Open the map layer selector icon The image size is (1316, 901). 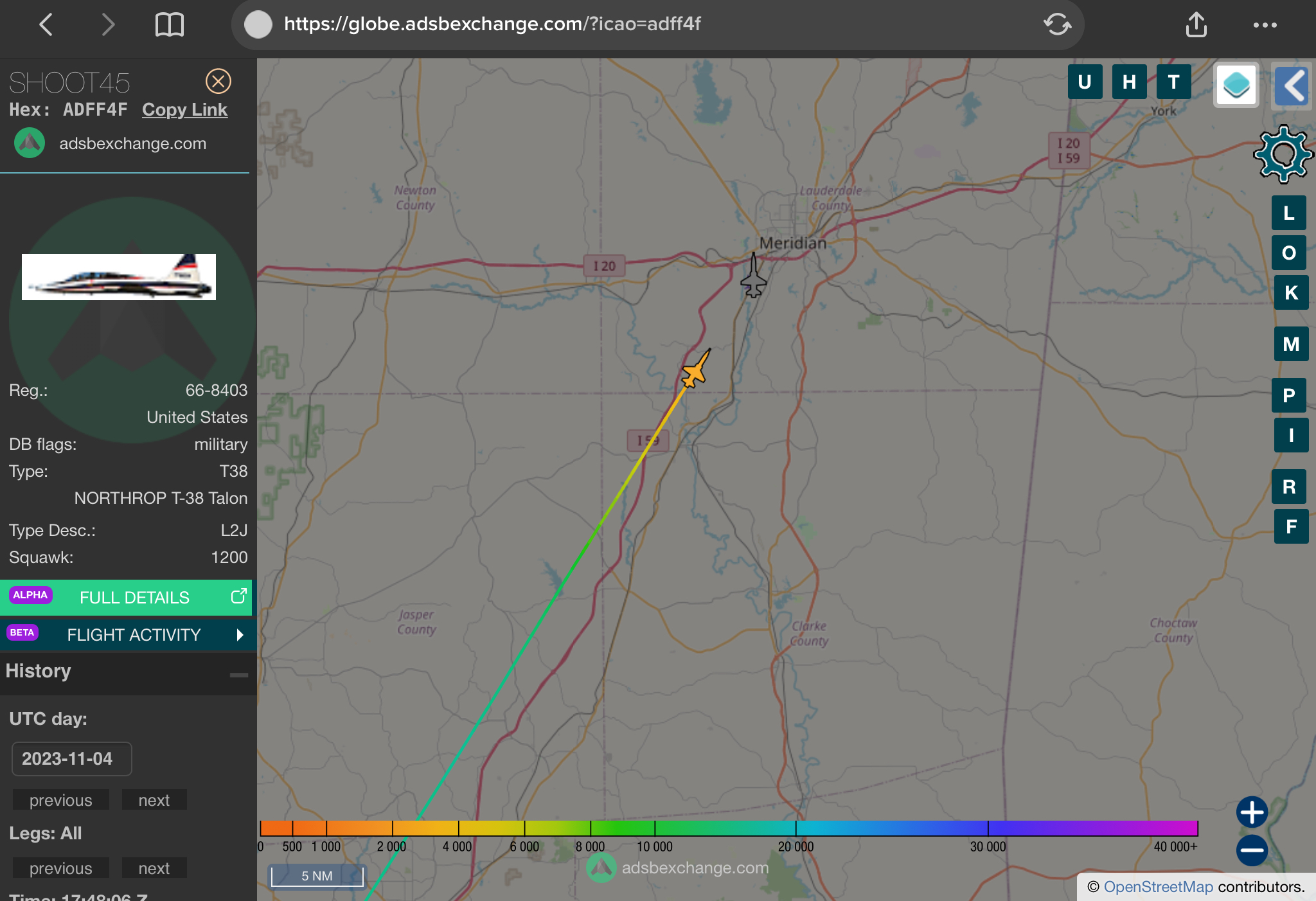click(x=1236, y=85)
